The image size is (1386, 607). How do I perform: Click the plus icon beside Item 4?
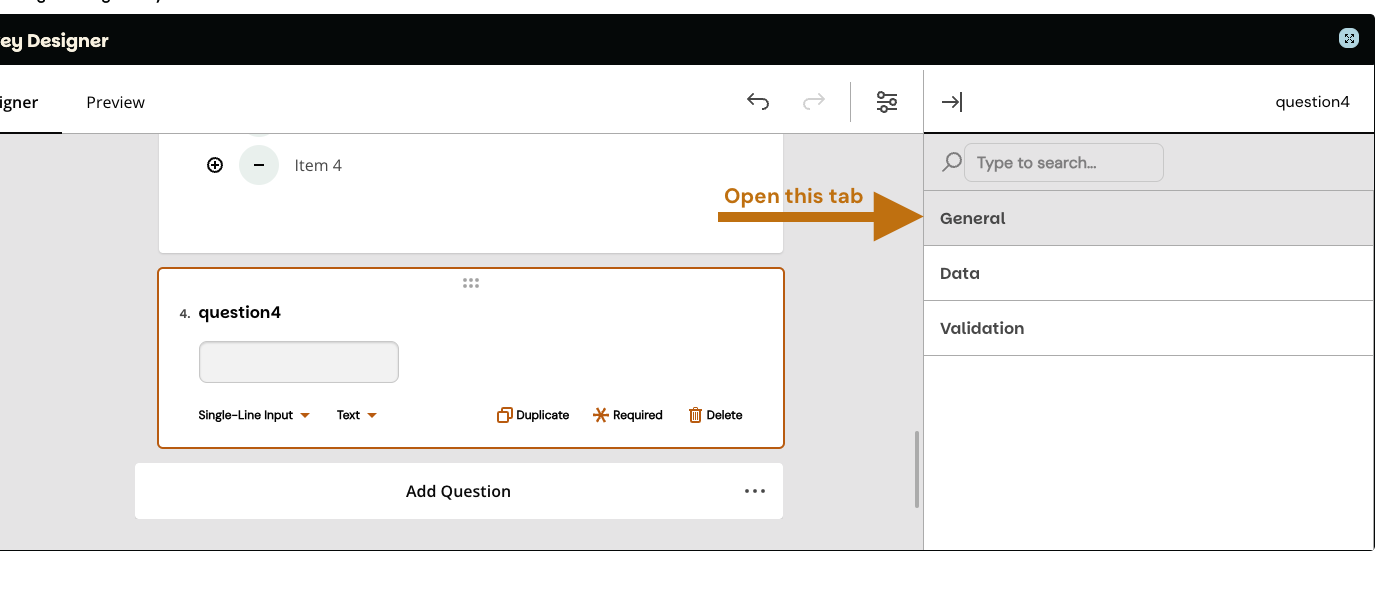tap(215, 165)
